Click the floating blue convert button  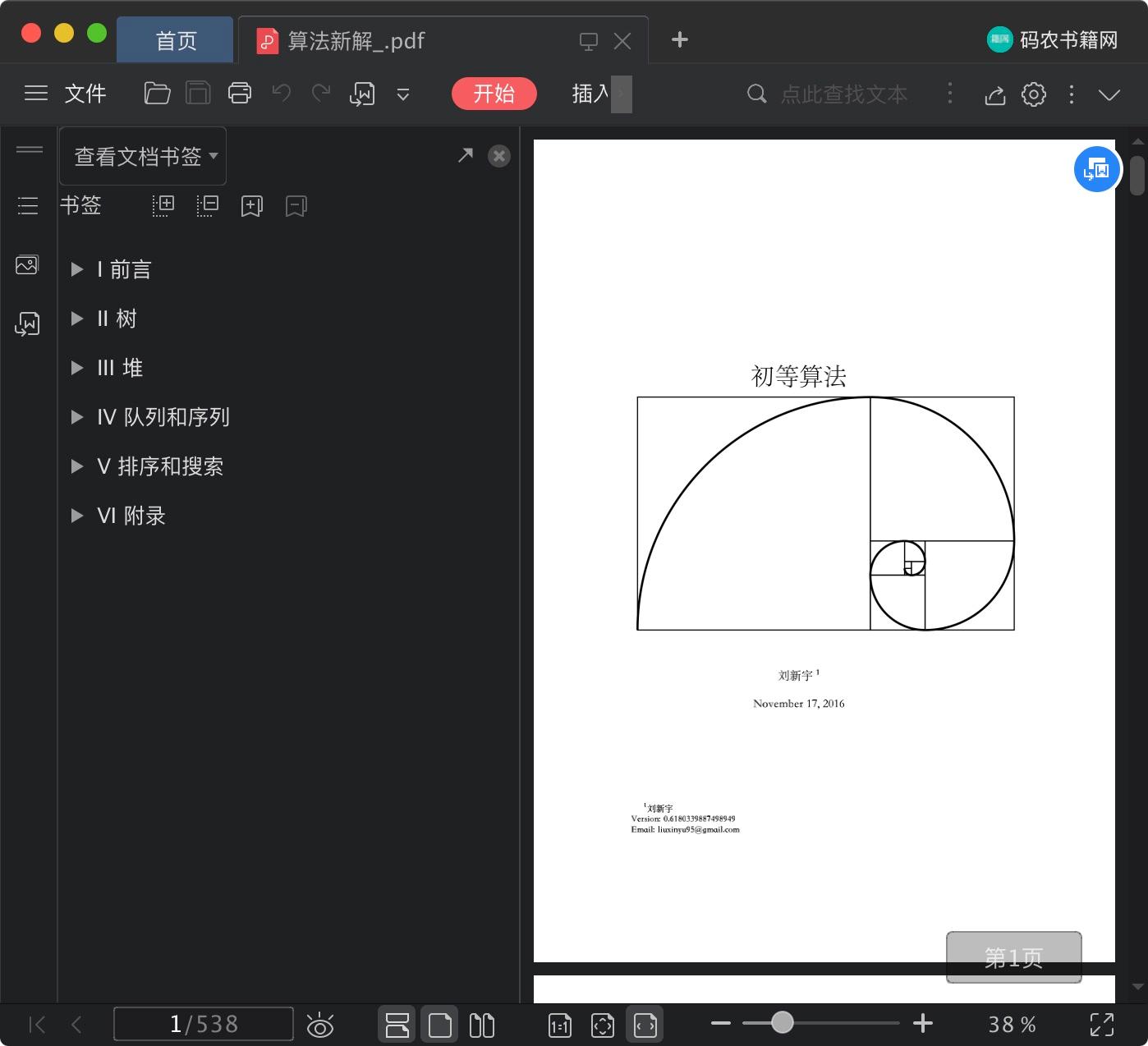1097,170
